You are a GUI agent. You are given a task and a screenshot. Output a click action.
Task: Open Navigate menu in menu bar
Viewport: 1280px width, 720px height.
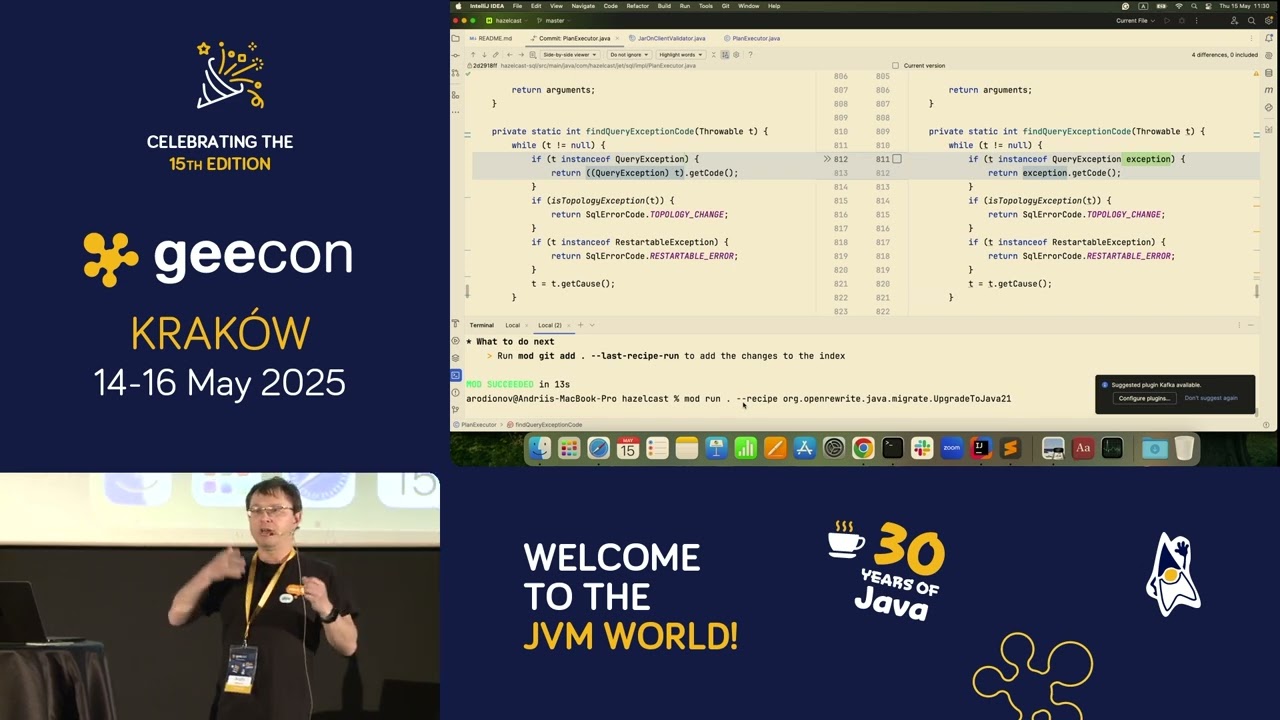tap(583, 6)
